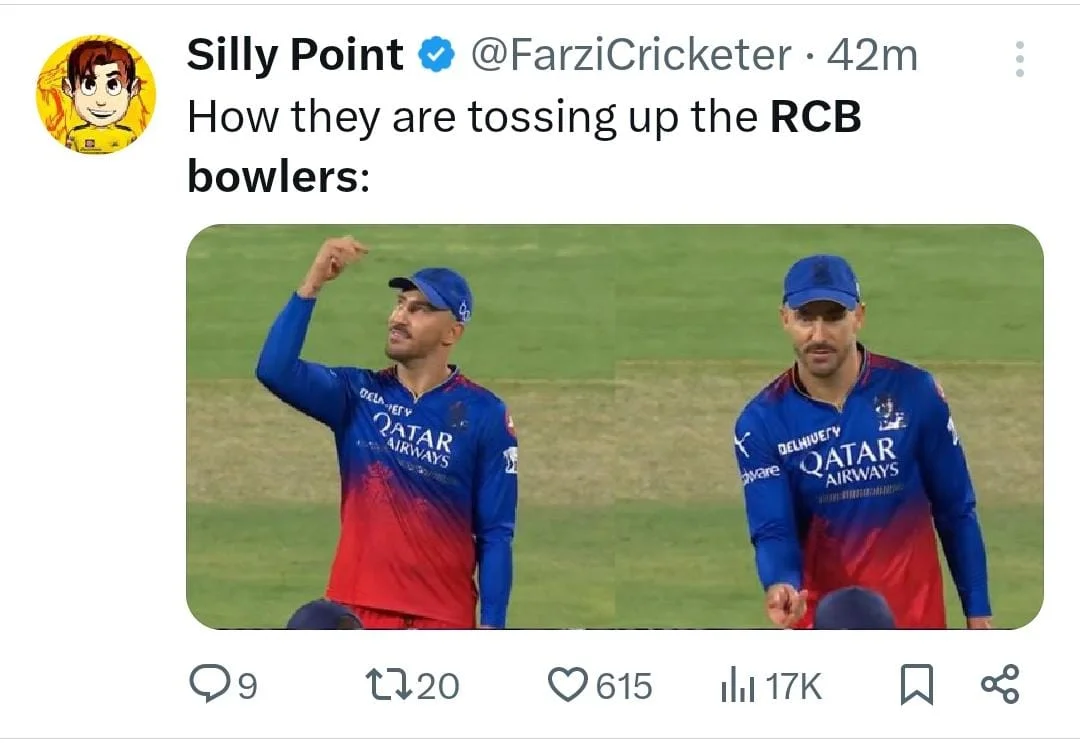Image resolution: width=1080 pixels, height=743 pixels.
Task: Open analytics via the views bar-chart icon
Action: click(x=737, y=686)
